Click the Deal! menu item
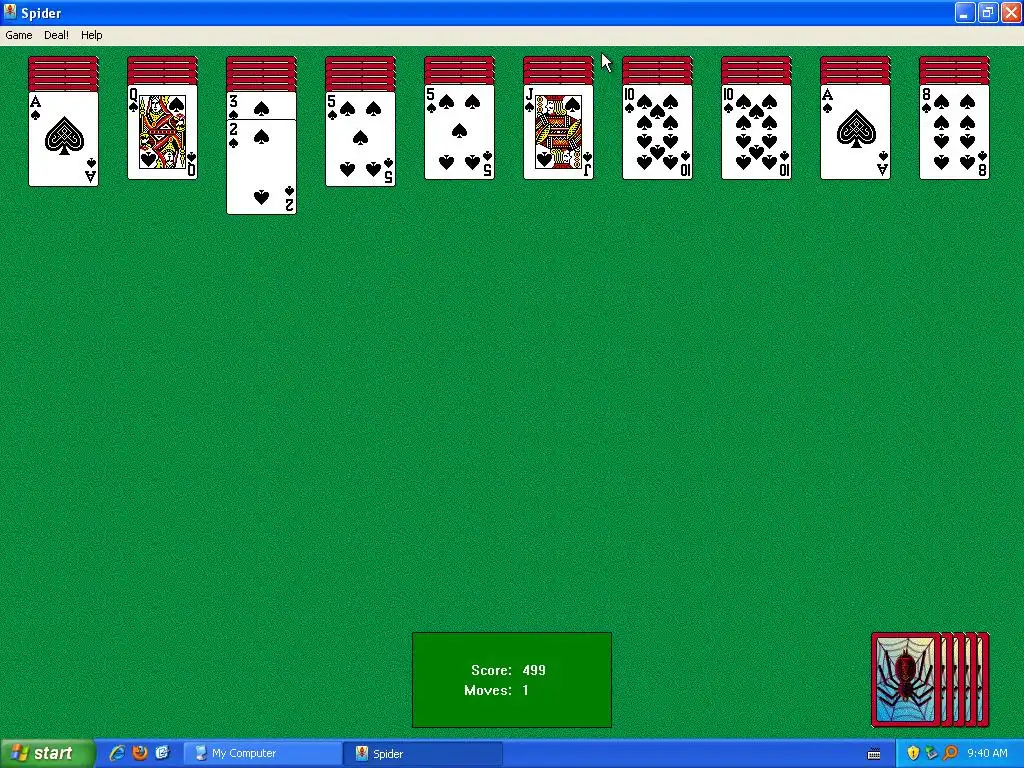The height and width of the screenshot is (768, 1024). pos(56,35)
